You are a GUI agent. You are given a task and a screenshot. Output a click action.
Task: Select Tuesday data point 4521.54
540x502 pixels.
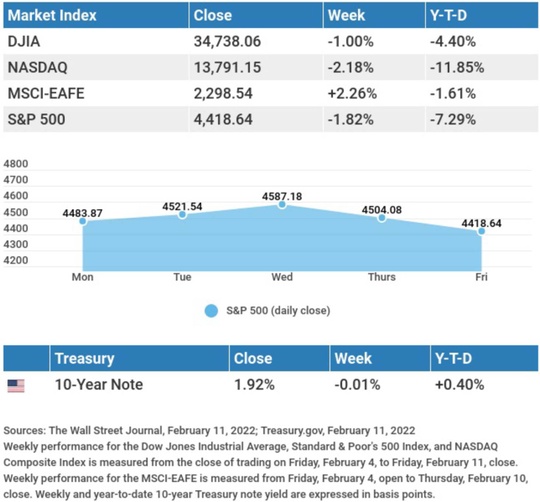point(183,215)
